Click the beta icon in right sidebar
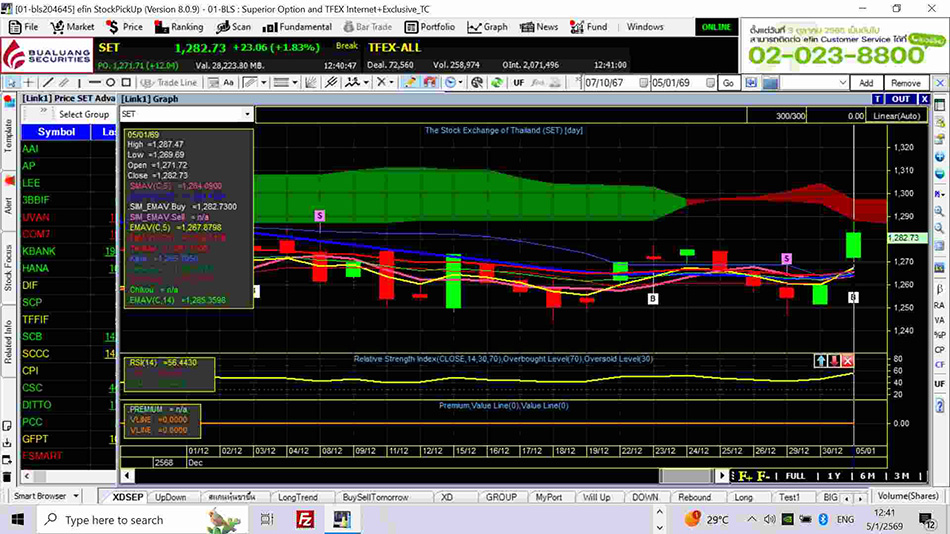 click(939, 288)
